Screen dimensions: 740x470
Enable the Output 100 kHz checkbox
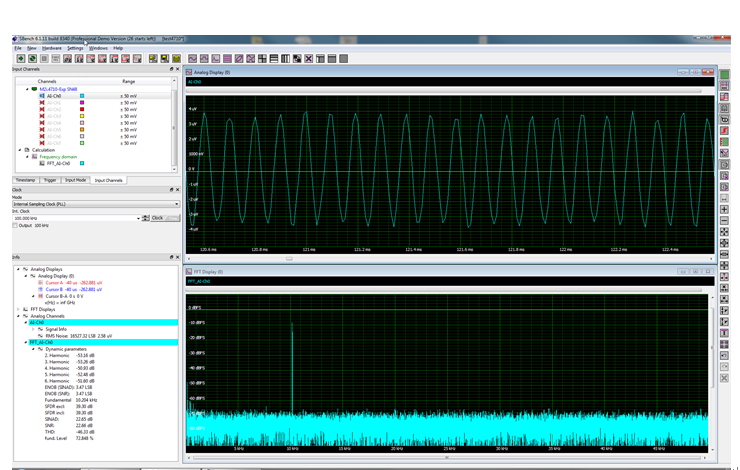tap(15, 226)
